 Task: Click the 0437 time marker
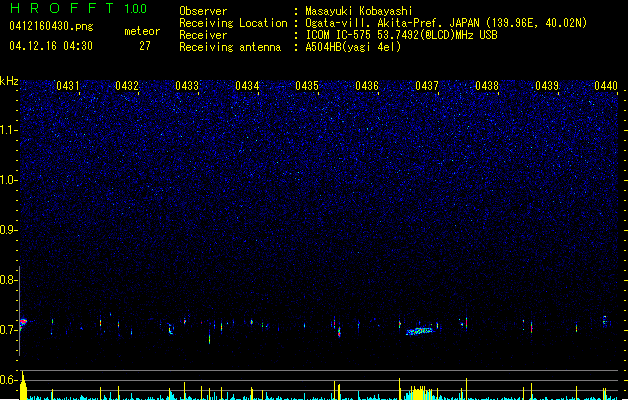tap(427, 86)
